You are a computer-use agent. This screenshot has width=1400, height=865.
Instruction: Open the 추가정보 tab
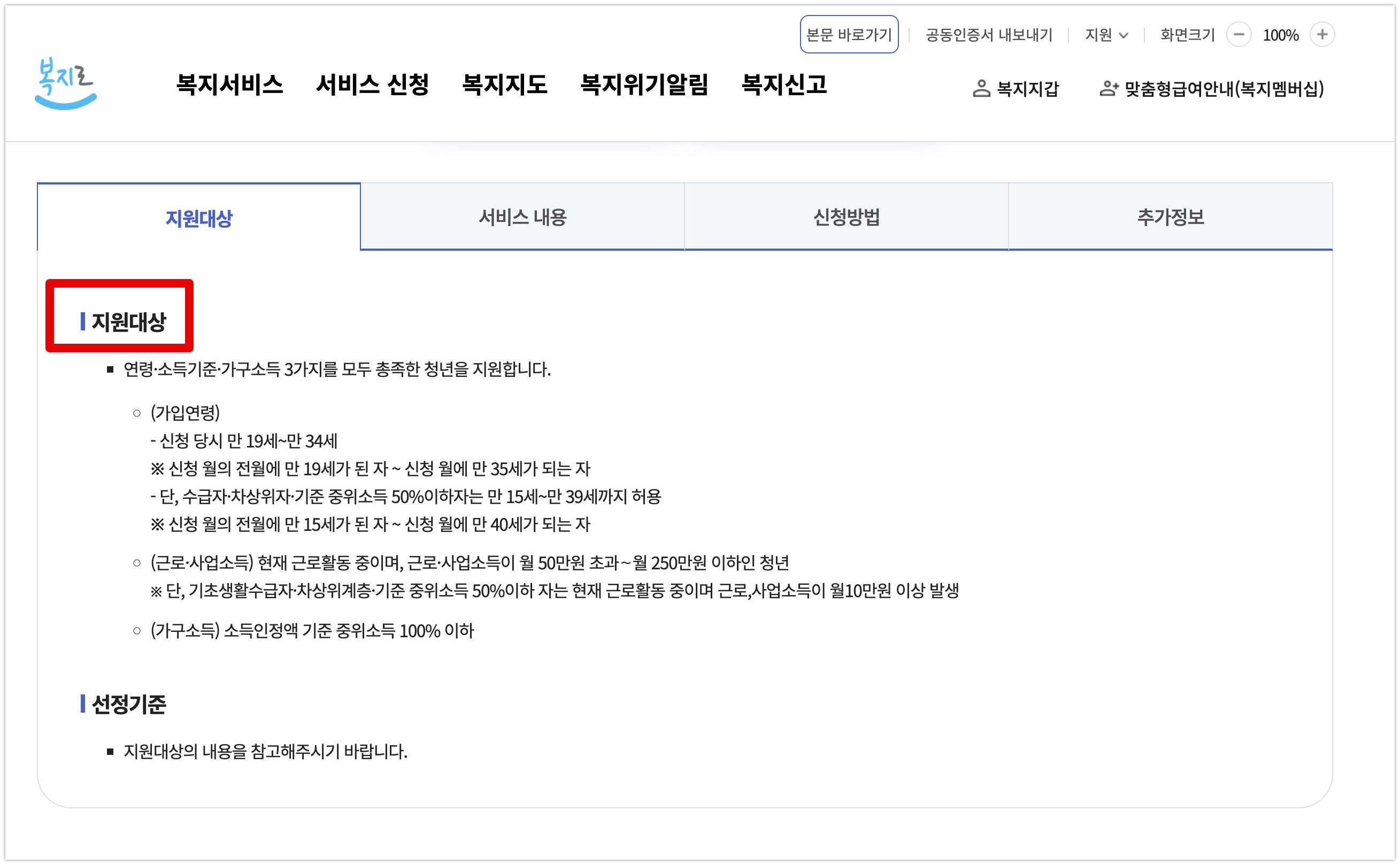[1170, 218]
